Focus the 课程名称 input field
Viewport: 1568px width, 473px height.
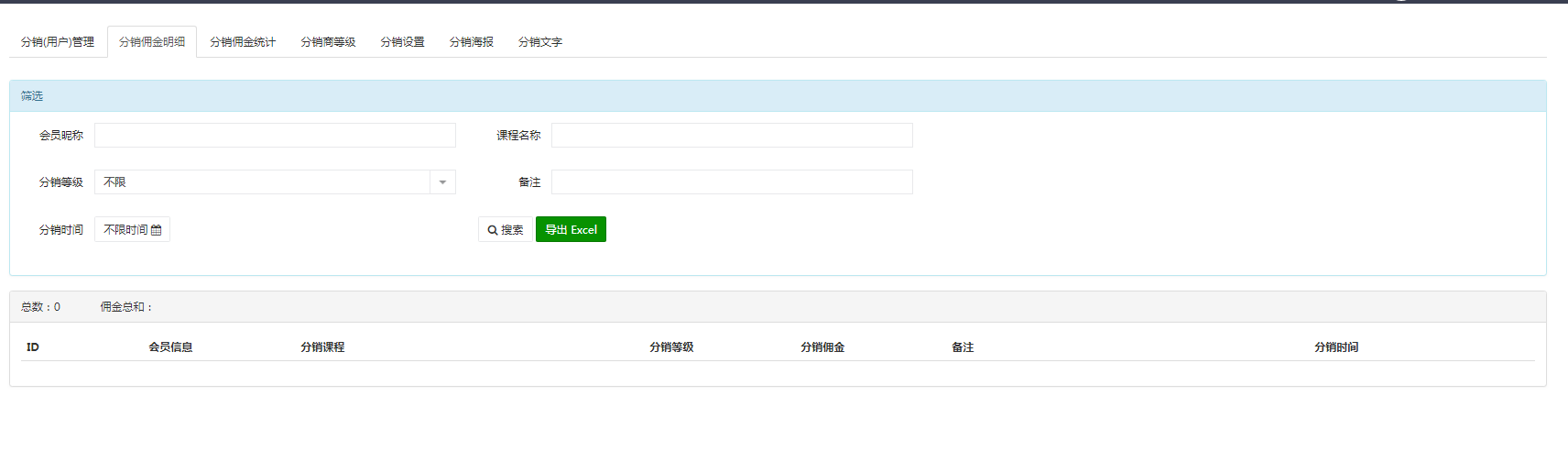732,136
